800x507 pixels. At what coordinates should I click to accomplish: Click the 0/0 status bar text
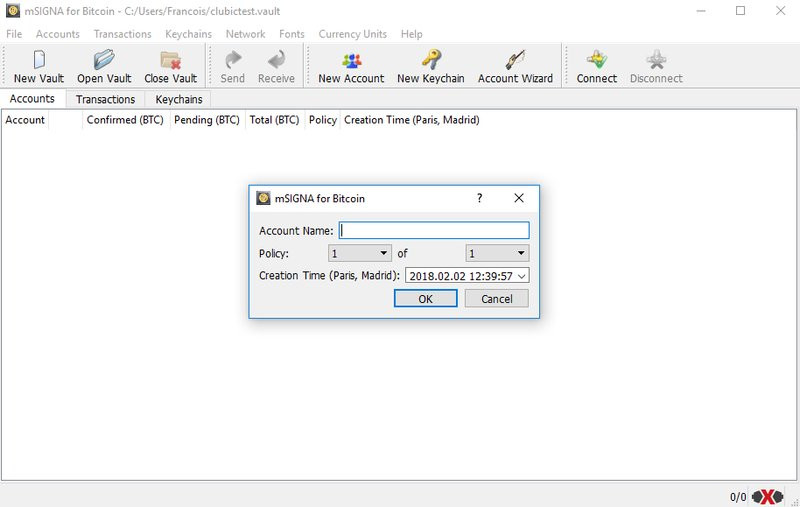coord(738,497)
